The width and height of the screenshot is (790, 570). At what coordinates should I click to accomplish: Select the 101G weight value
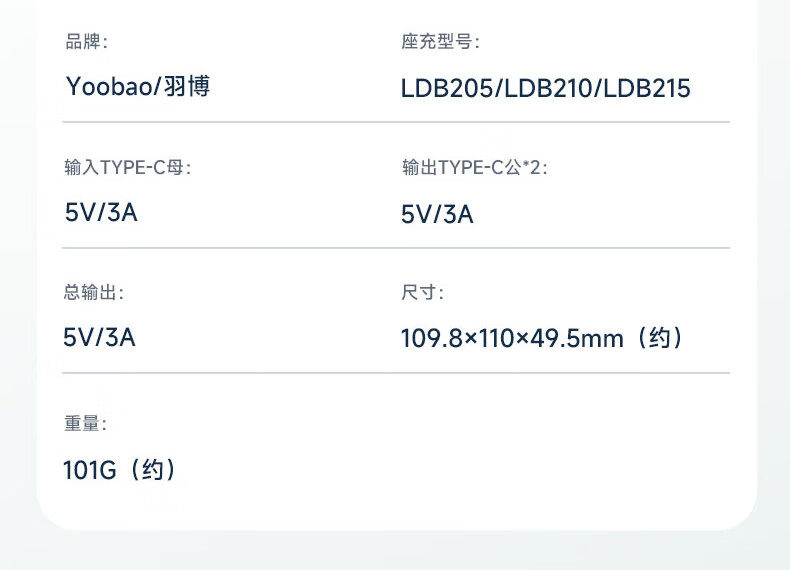[x=90, y=470]
